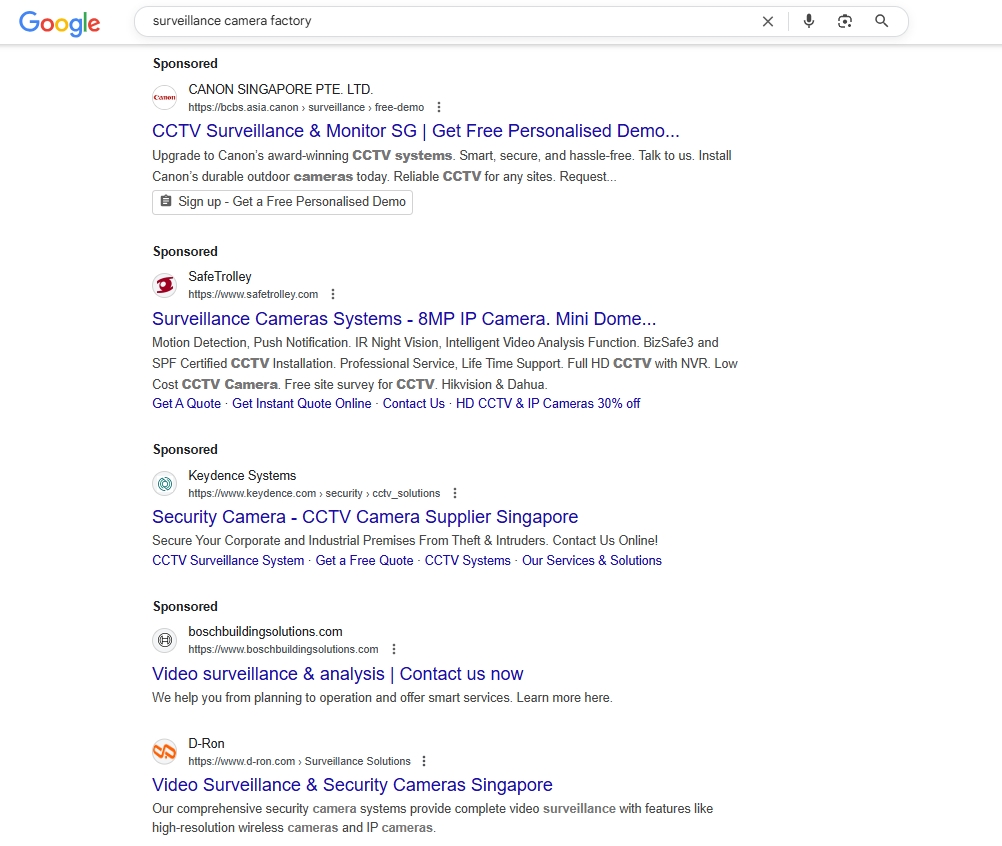Open three-dot menu for D-Ron result
Viewport: 1002px width, 846px height.
tap(424, 761)
